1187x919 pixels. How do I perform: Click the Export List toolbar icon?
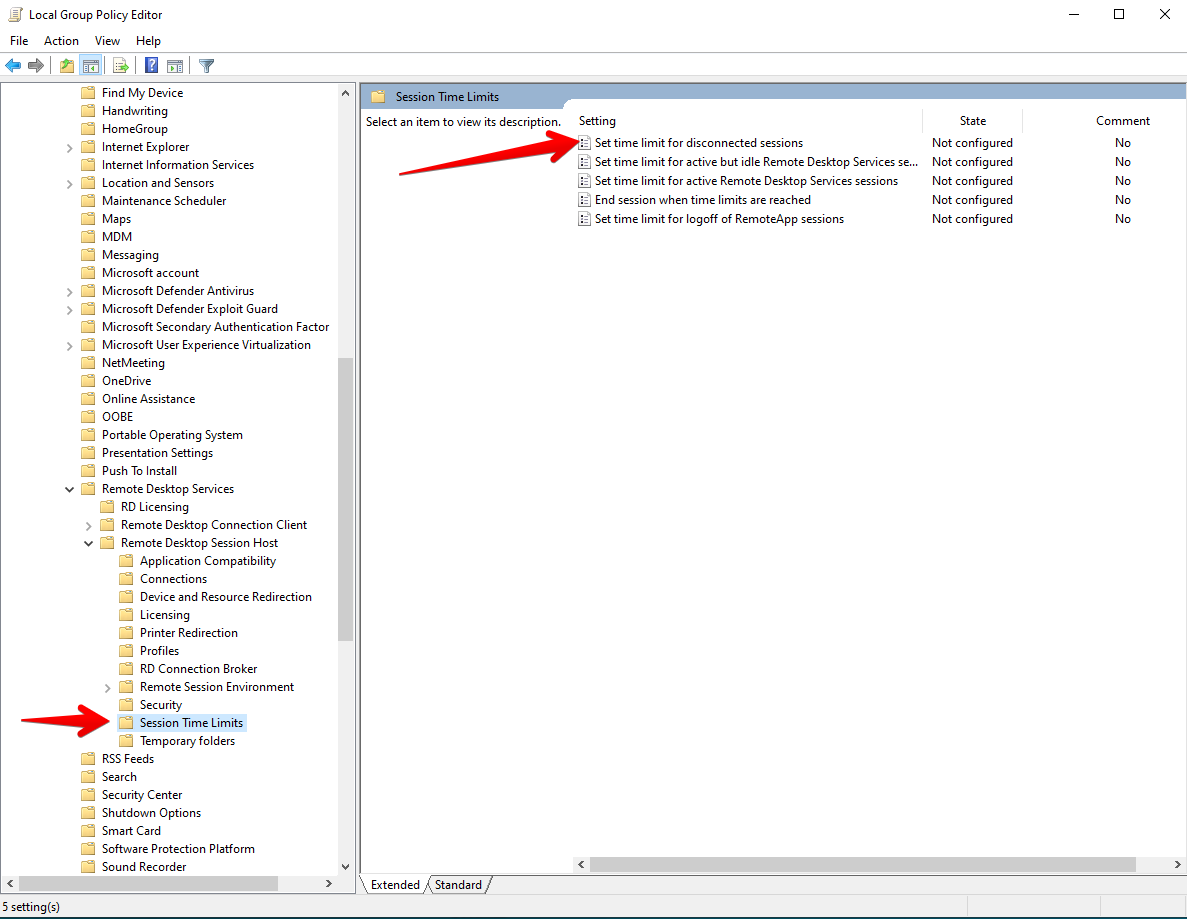[x=121, y=66]
